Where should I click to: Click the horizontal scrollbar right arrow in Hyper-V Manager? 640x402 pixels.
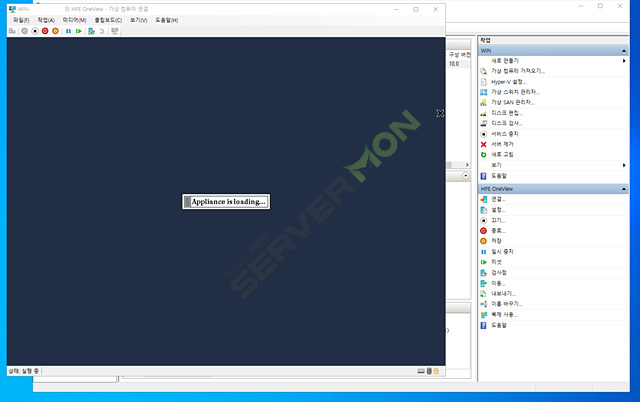click(x=467, y=165)
